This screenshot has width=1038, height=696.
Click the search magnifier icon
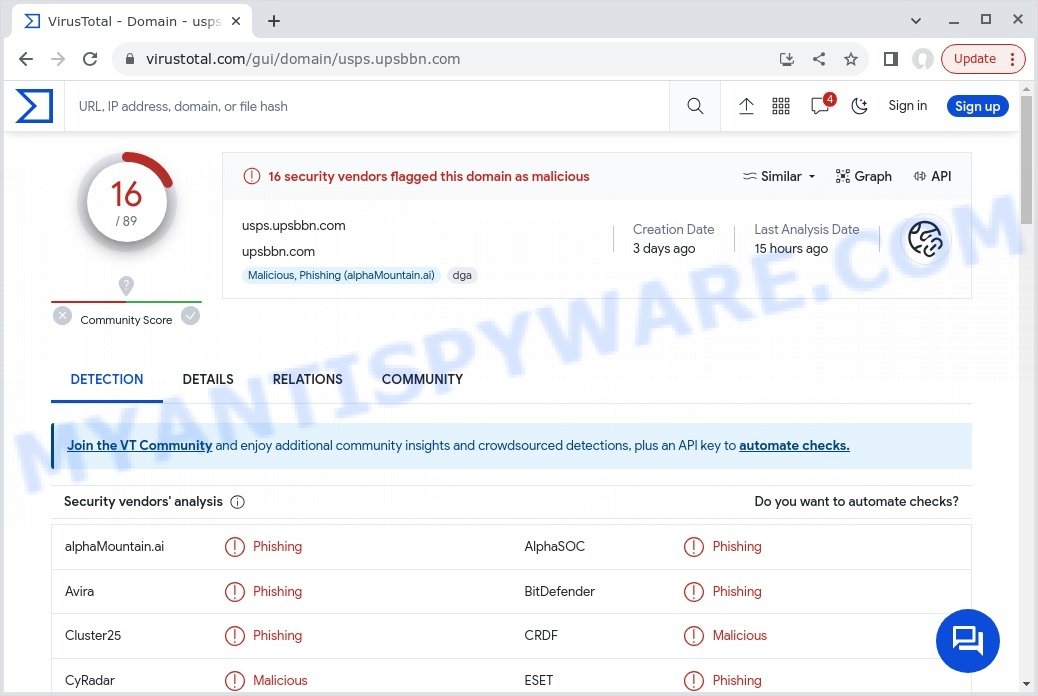coord(694,106)
